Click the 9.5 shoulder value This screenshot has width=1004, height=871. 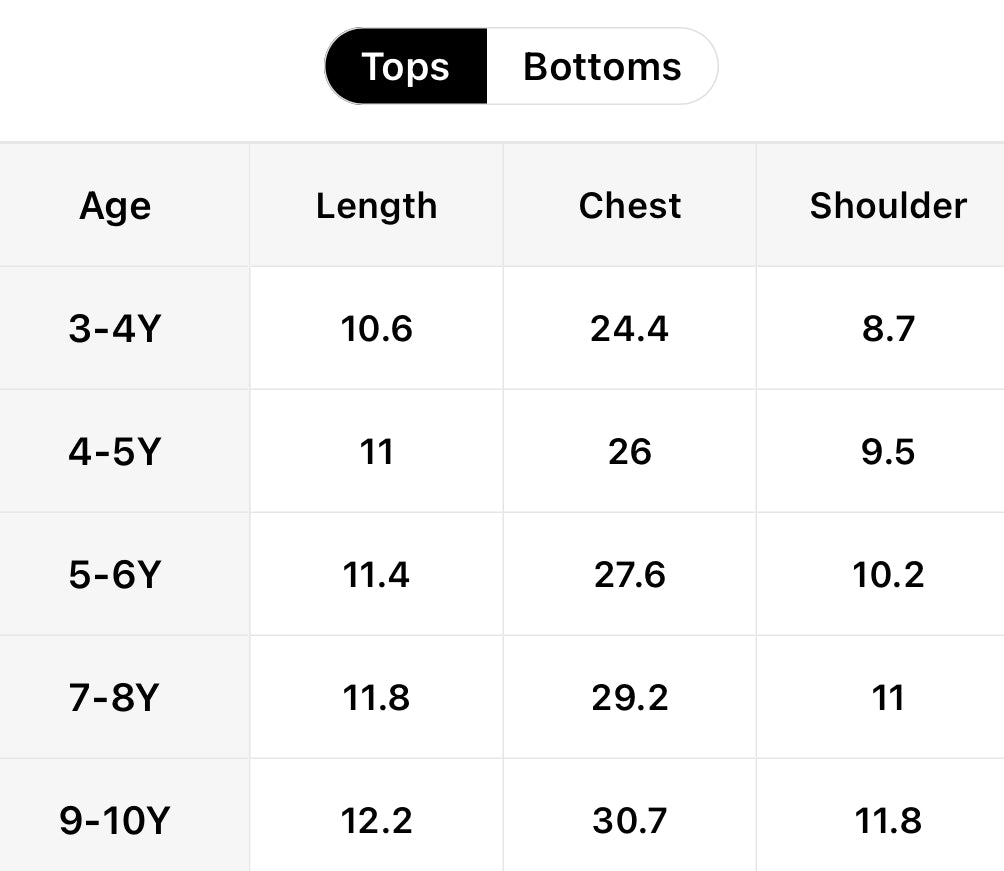point(888,452)
